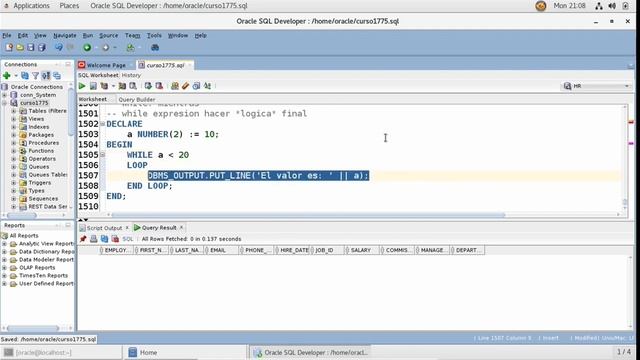Click the Reports panel horizontal scrollbar
640x360 pixels.
(33, 328)
